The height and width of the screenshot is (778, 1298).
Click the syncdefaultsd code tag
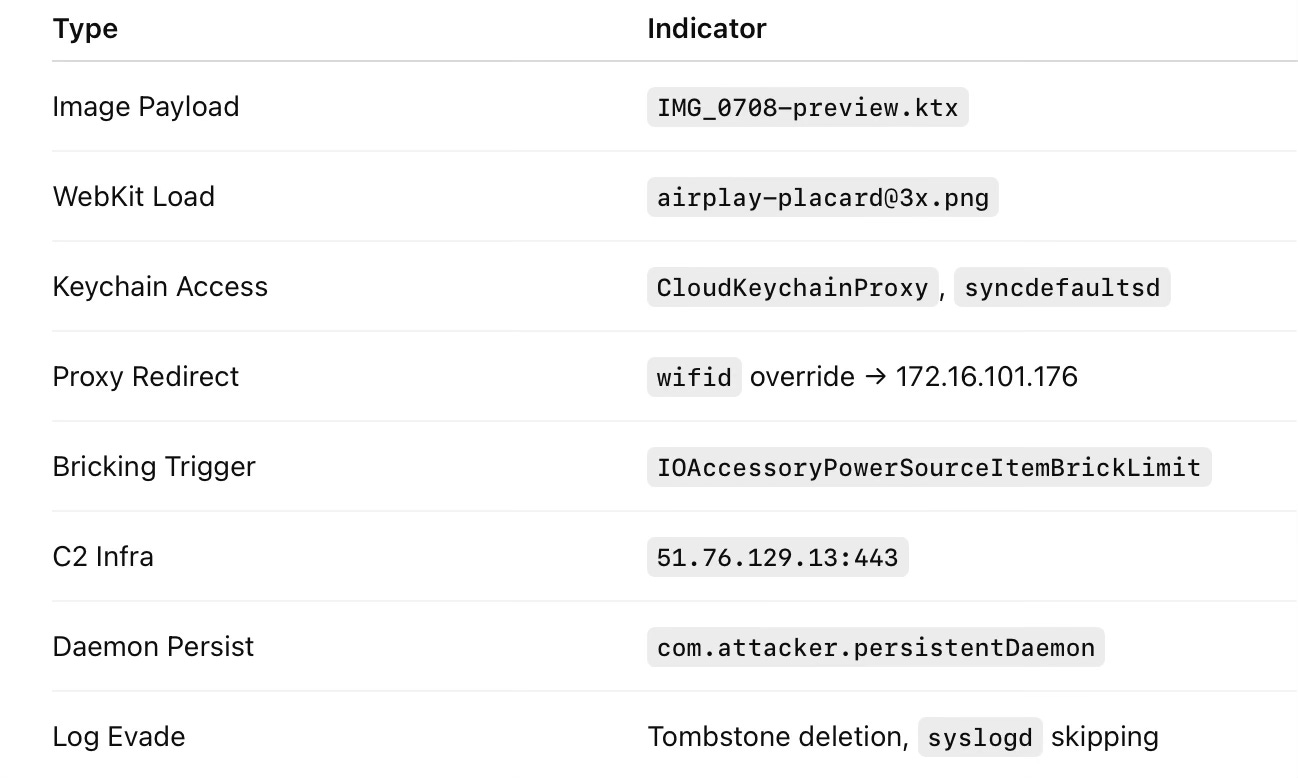coord(1062,287)
